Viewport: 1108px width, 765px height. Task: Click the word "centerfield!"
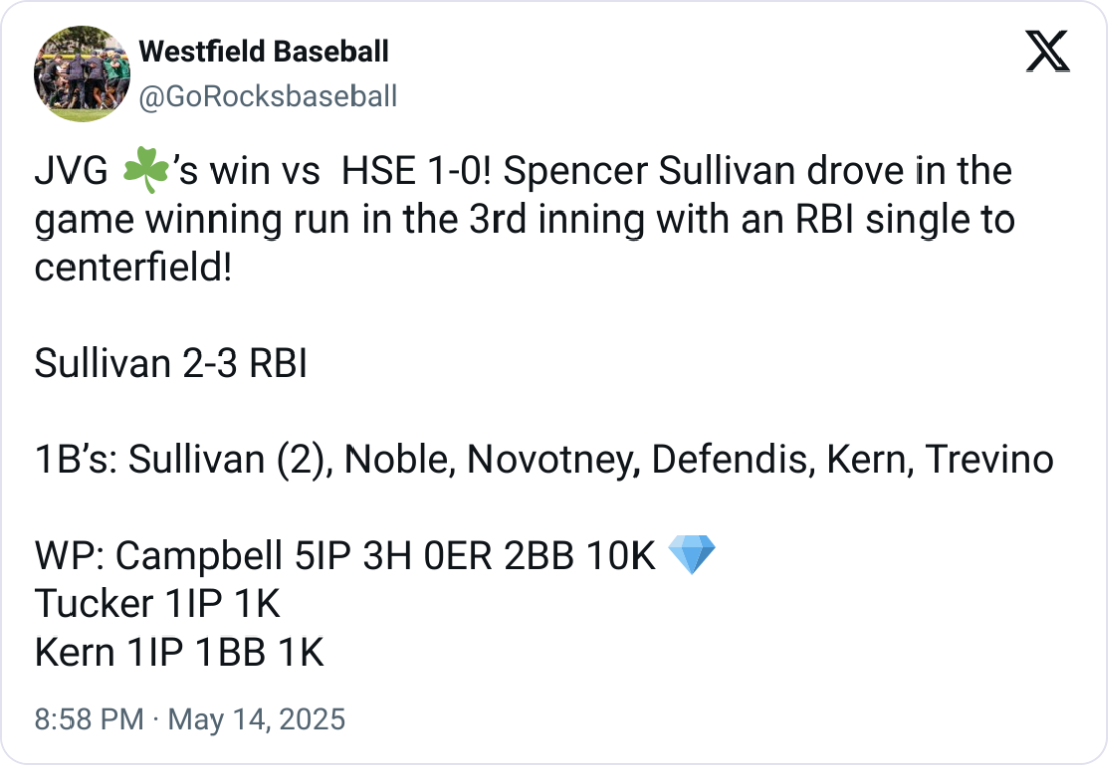133,268
